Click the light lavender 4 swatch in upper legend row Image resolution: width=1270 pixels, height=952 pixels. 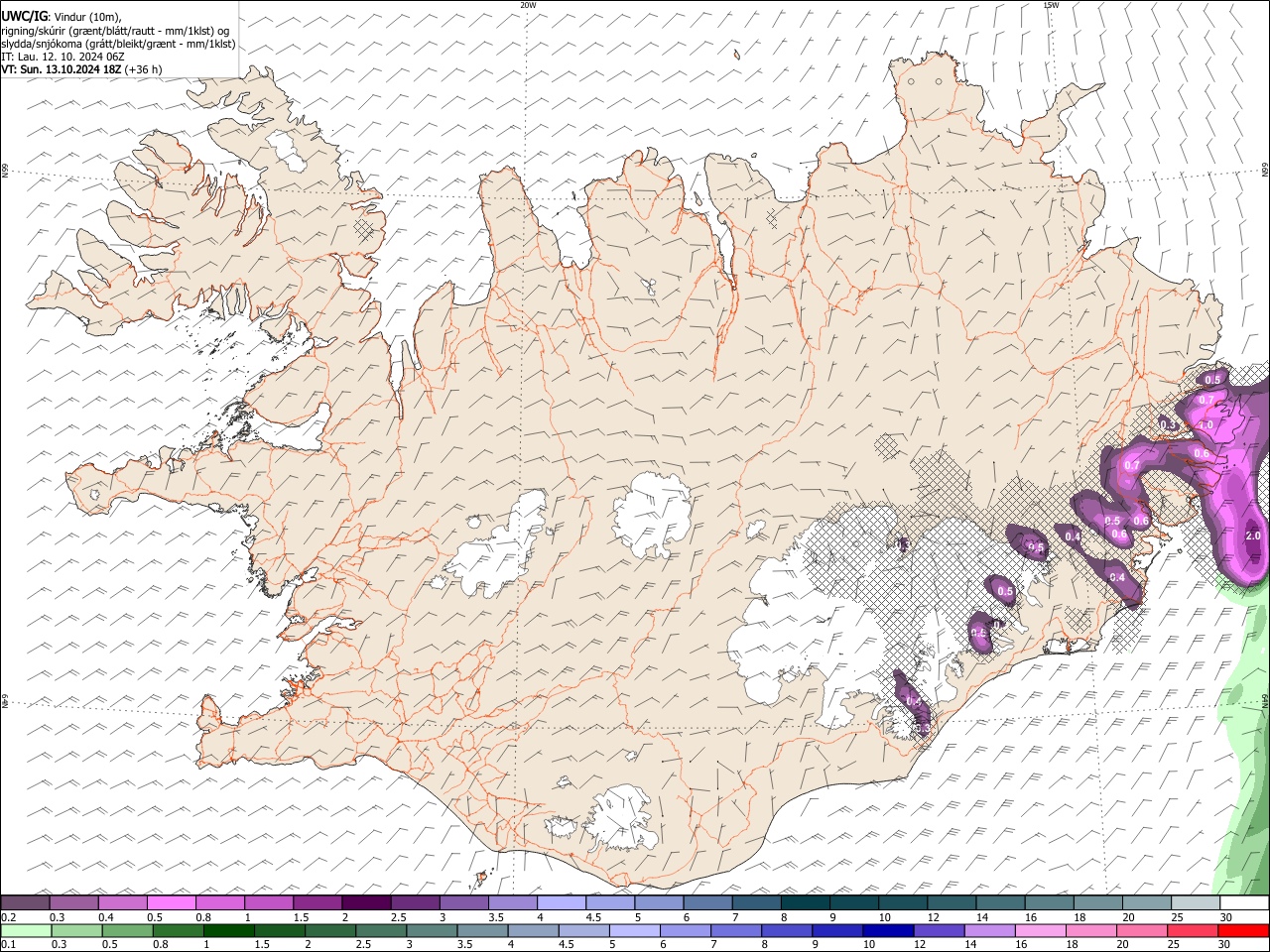pos(562,903)
